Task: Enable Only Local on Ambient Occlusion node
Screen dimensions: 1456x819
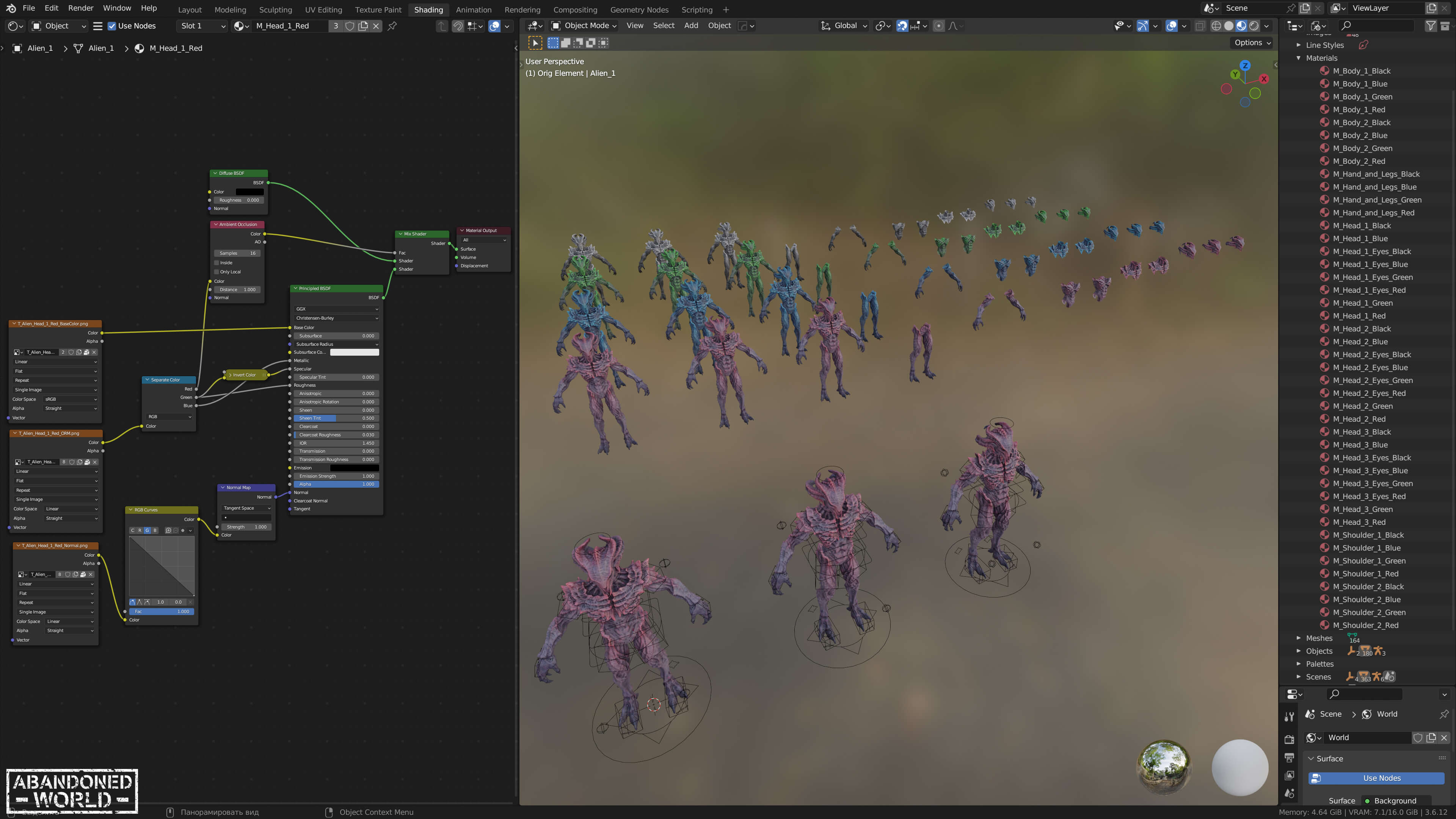Action: (x=217, y=272)
